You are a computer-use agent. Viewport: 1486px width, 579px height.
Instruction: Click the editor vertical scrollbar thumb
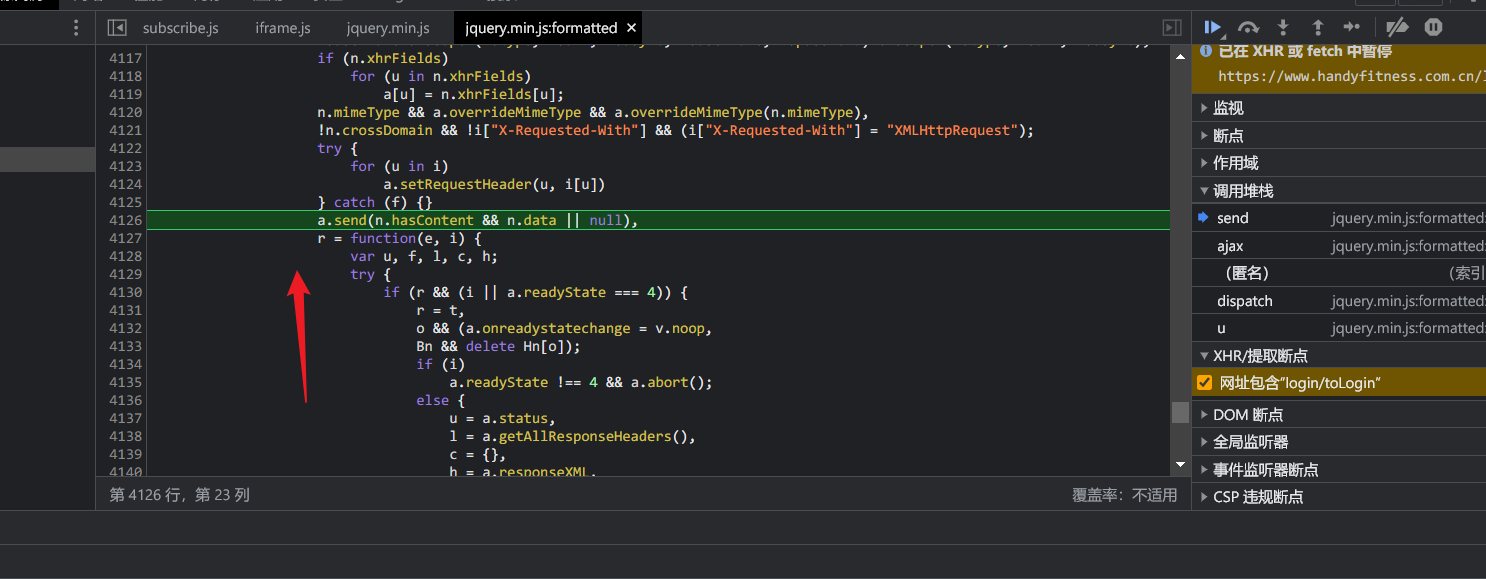pyautogui.click(x=1181, y=413)
